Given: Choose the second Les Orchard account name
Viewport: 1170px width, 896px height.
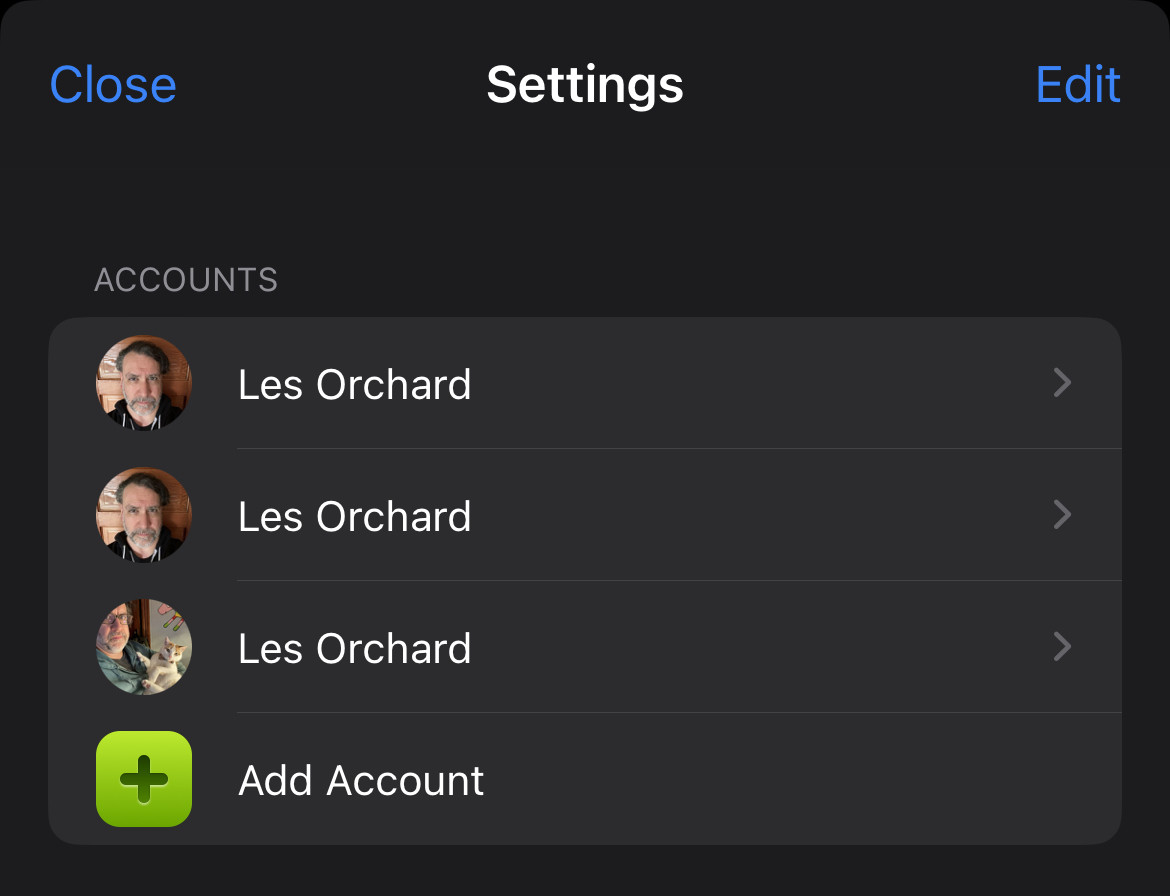Looking at the screenshot, I should (x=354, y=517).
